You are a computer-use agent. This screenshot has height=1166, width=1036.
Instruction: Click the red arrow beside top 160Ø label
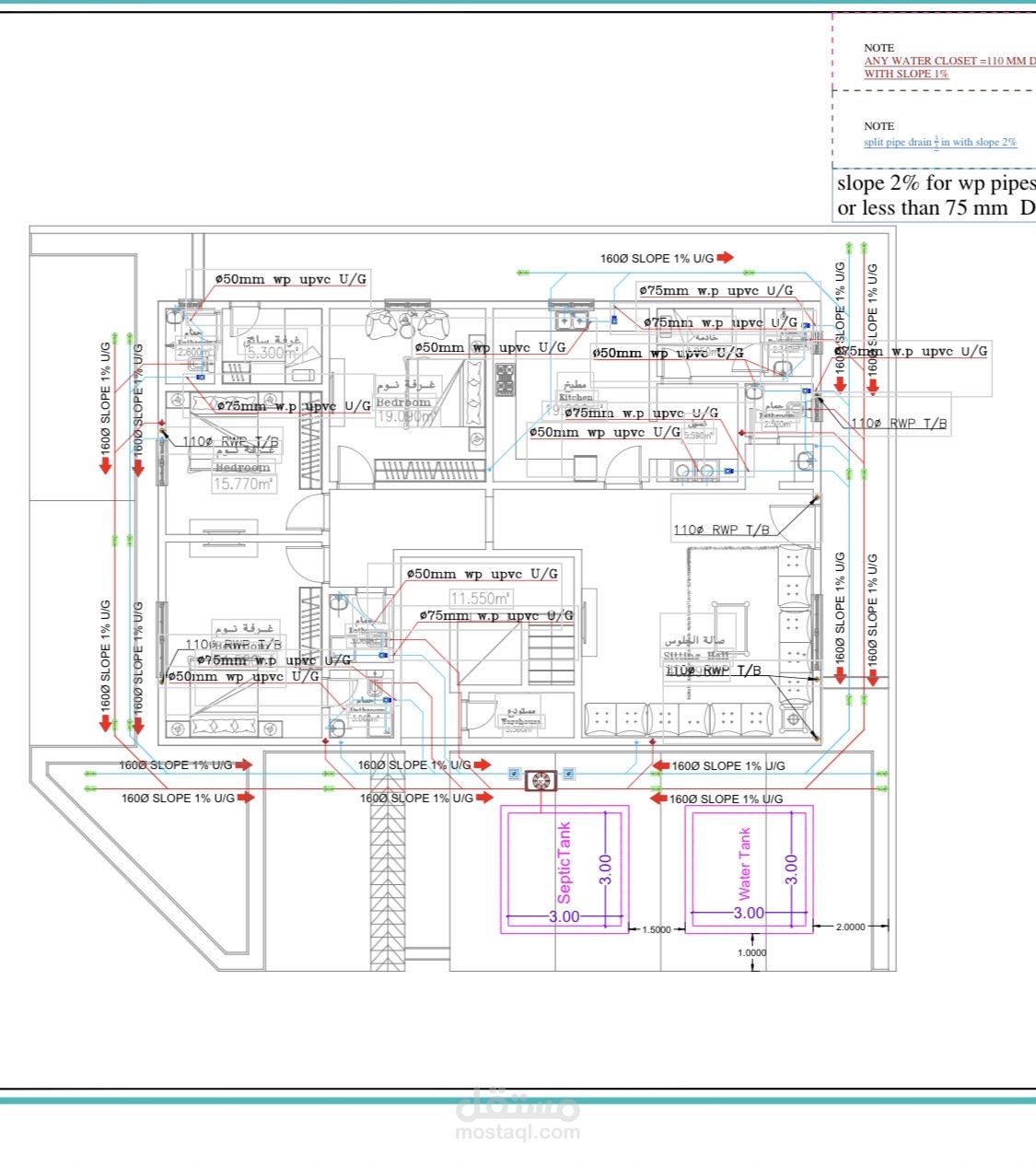726,258
